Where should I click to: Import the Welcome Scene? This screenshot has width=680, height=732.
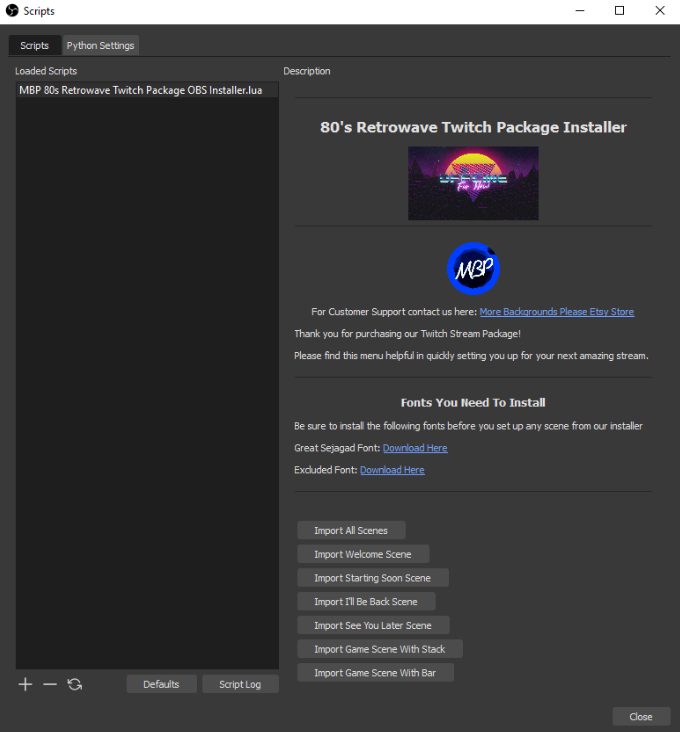[363, 554]
